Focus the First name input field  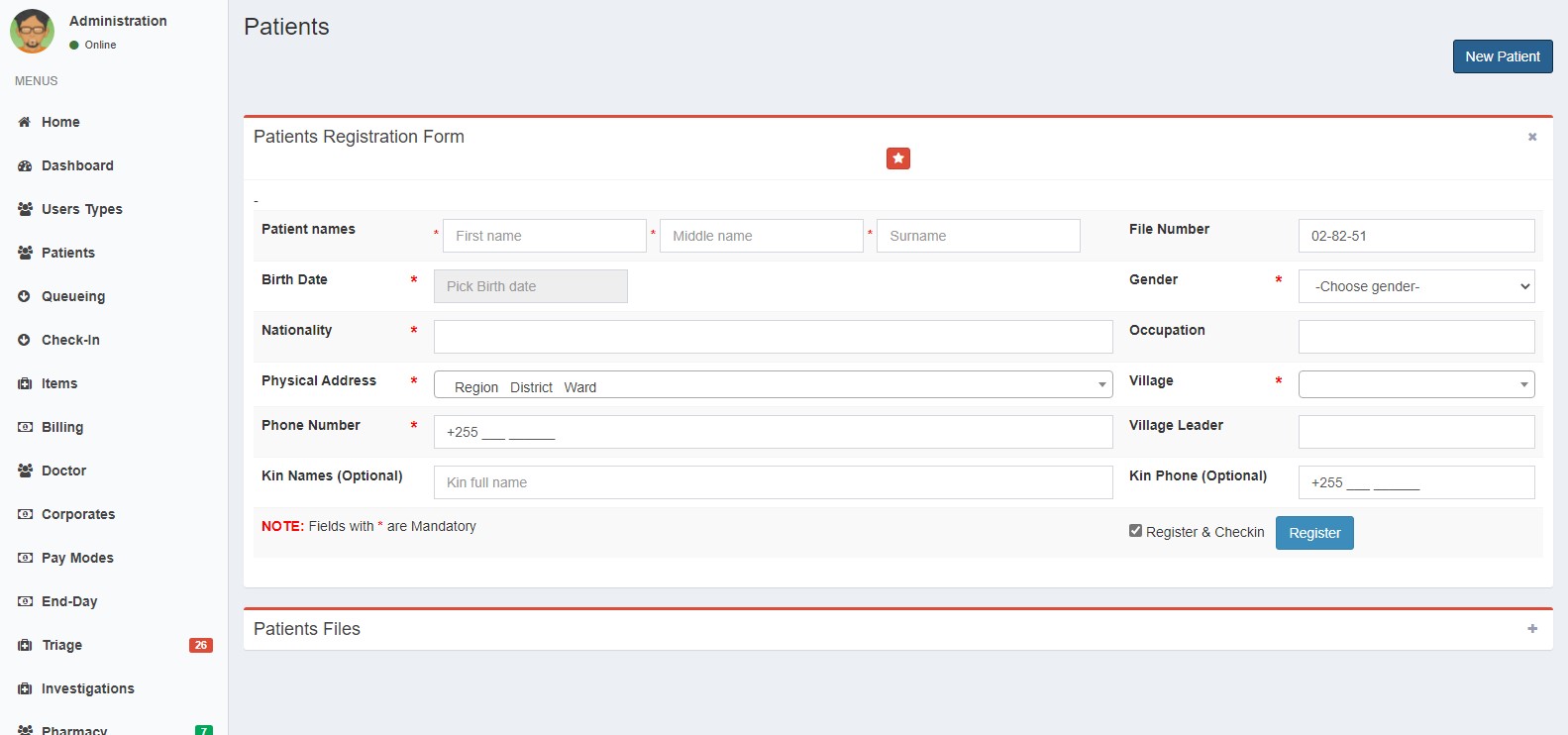pyautogui.click(x=544, y=236)
